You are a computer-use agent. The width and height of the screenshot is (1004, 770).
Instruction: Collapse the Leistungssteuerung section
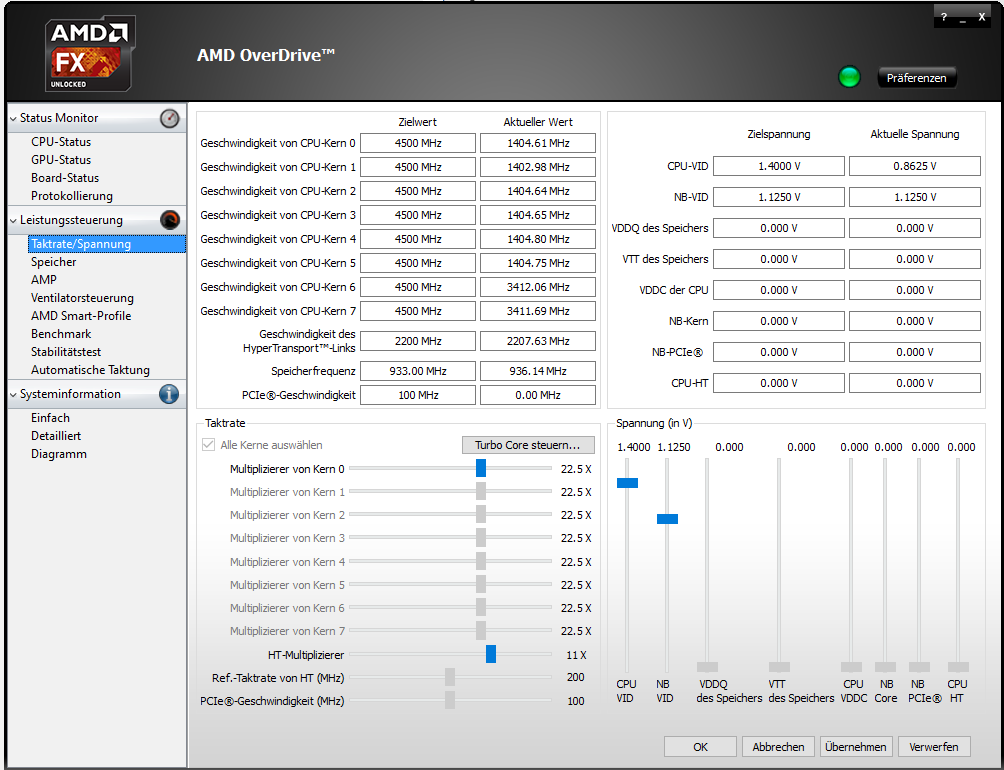tap(13, 220)
